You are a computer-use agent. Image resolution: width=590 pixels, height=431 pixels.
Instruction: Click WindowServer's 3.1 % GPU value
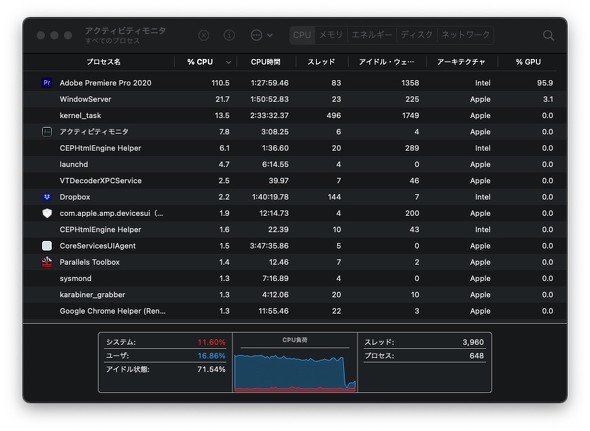(x=548, y=99)
